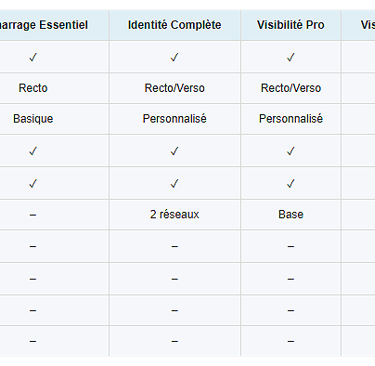Click the Base cell under Visibilité Pro
Viewport: 375px width, 366px height.
[x=291, y=214]
